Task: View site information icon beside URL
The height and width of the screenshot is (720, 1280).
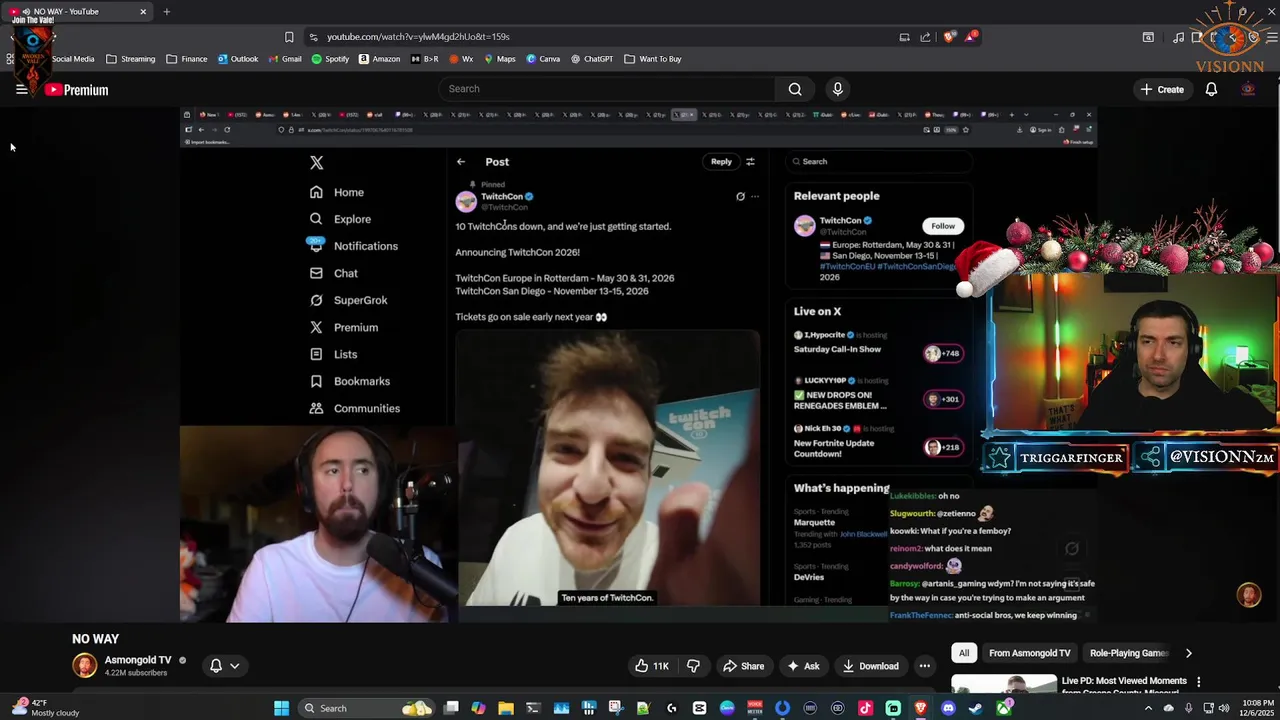Action: point(313,37)
